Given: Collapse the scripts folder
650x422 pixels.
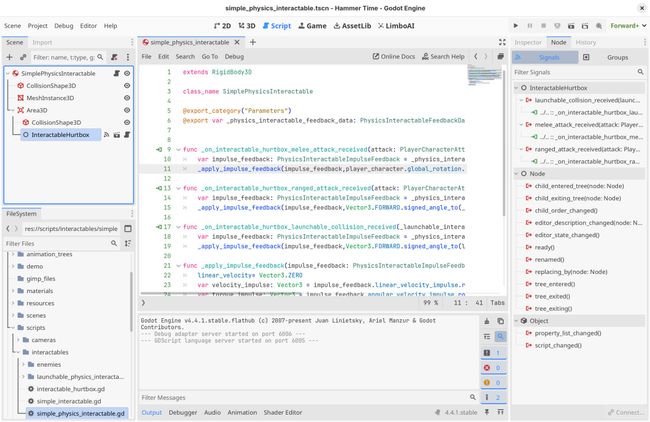Looking at the screenshot, I should click(13, 327).
